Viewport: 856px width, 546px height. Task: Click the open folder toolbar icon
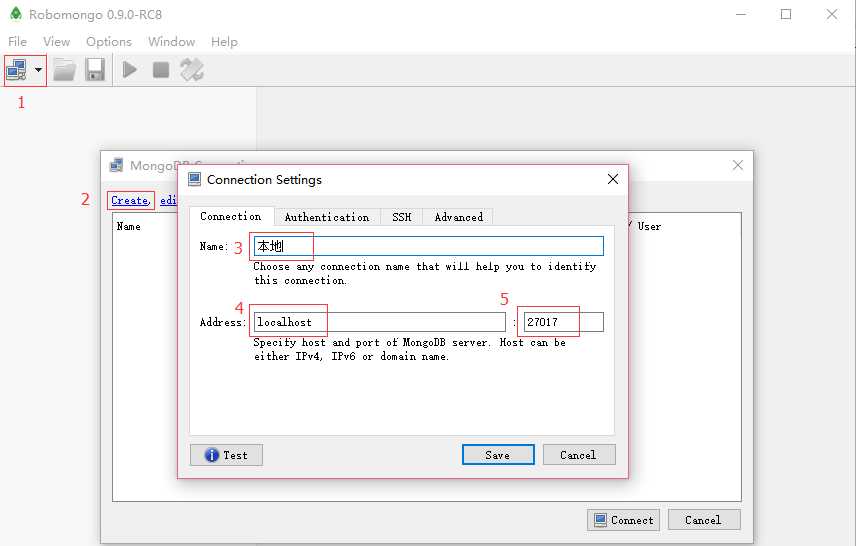coord(64,70)
